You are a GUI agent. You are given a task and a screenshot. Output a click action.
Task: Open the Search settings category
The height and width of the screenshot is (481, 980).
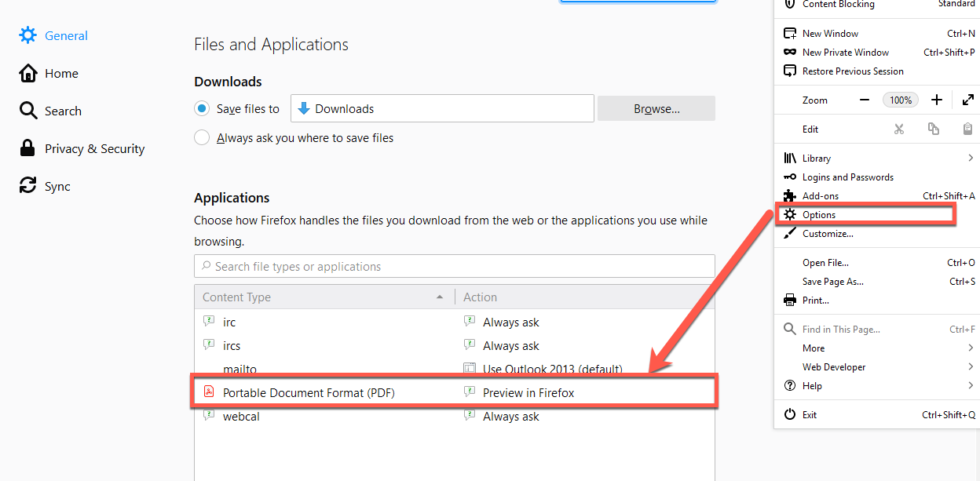50,111
